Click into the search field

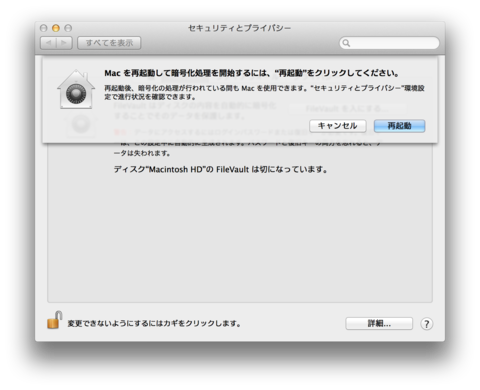pos(389,43)
